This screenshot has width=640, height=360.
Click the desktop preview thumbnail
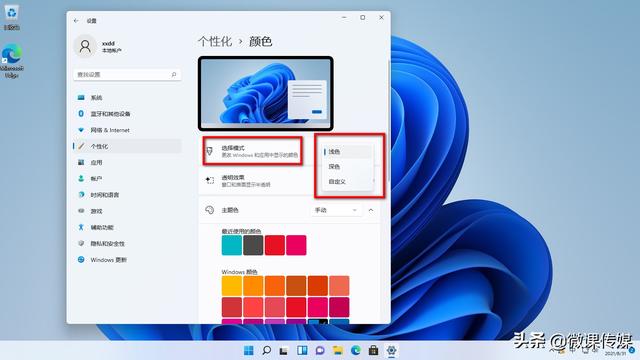click(266, 93)
